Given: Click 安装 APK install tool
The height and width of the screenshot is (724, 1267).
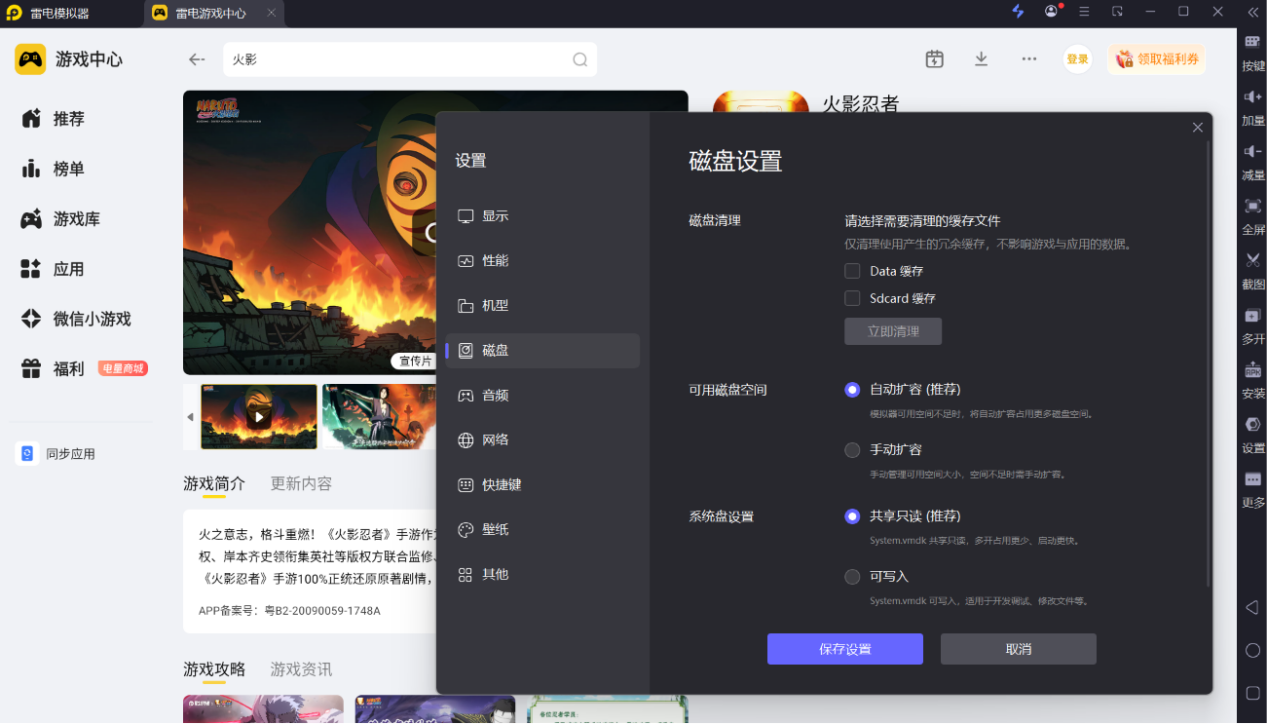Looking at the screenshot, I should [x=1253, y=380].
